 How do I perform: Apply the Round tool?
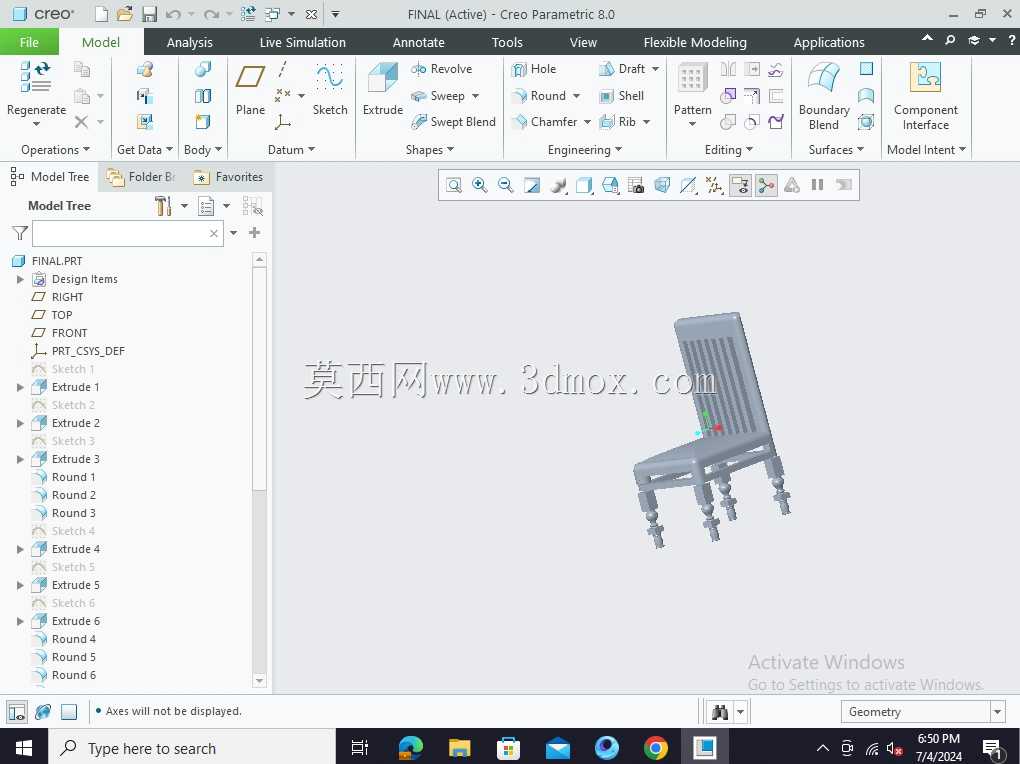coord(539,96)
